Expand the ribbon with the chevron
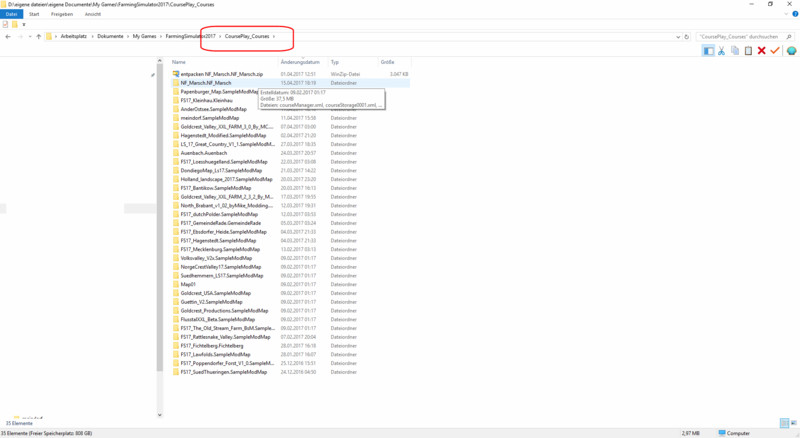This screenshot has height=438, width=800. pyautogui.click(x=785, y=16)
